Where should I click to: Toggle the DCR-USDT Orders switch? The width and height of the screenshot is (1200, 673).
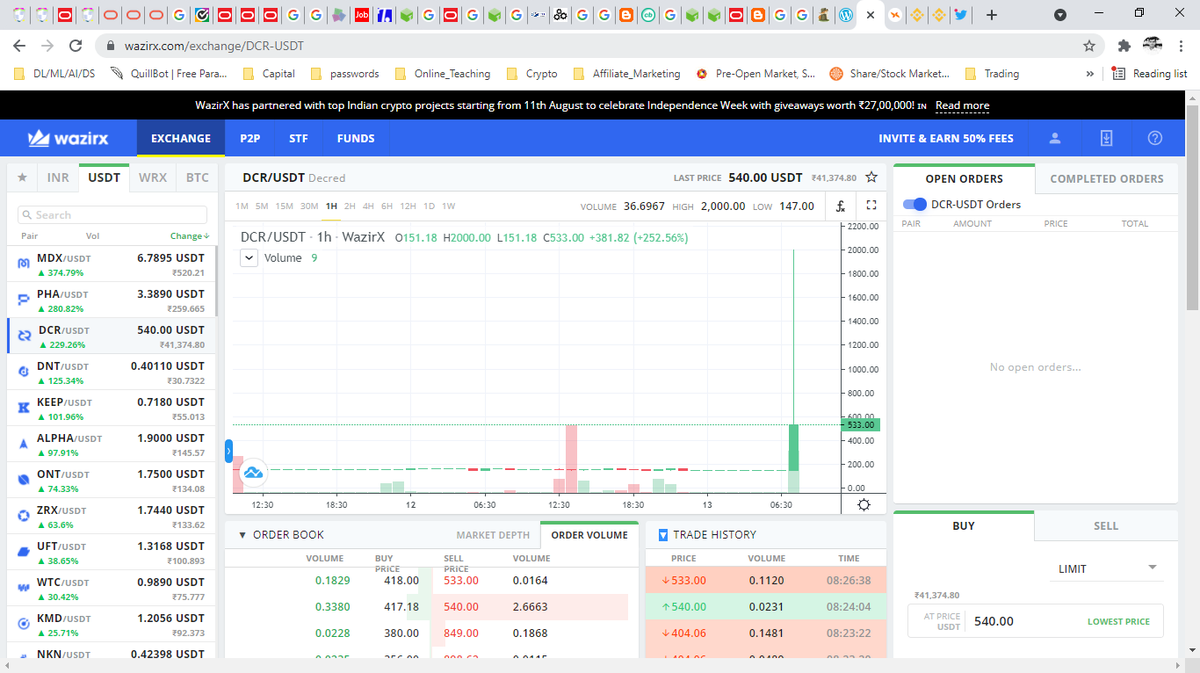pos(914,204)
